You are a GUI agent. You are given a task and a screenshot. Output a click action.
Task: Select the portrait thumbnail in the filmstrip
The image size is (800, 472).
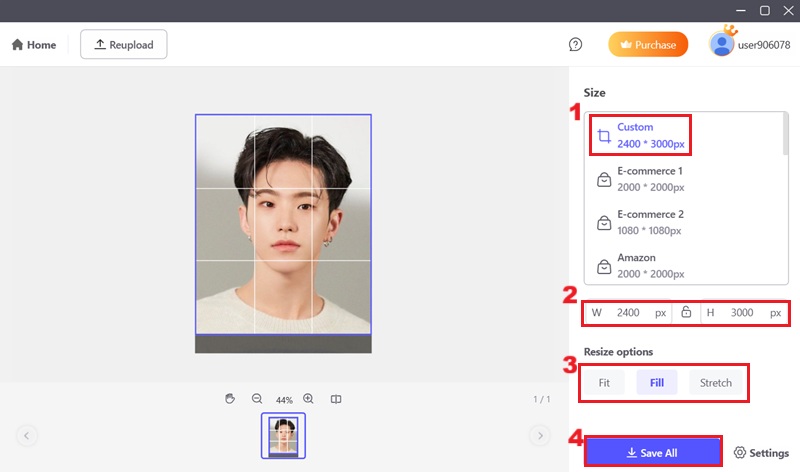283,436
